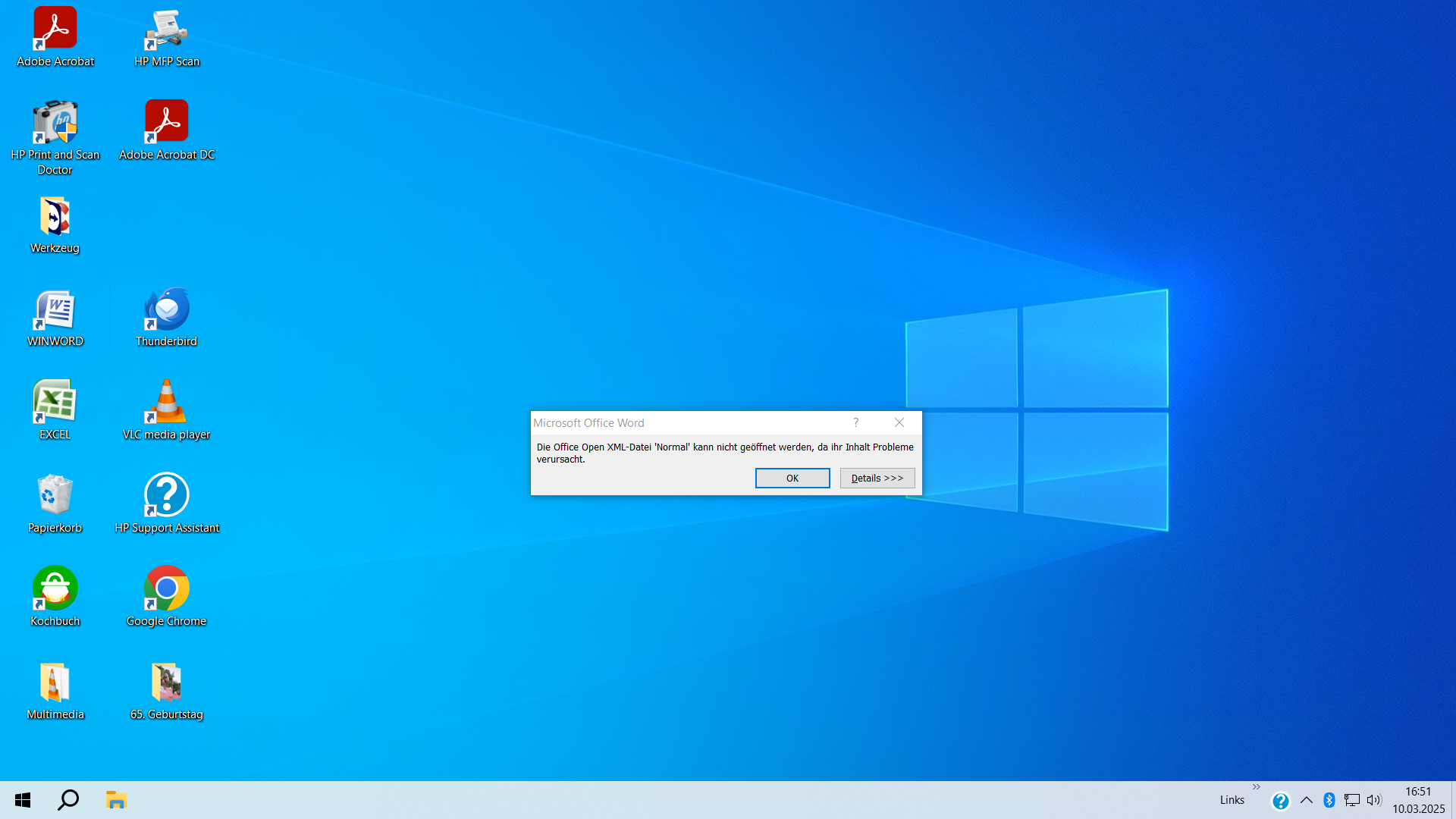Open the taskbar clock and date

[x=1418, y=800]
